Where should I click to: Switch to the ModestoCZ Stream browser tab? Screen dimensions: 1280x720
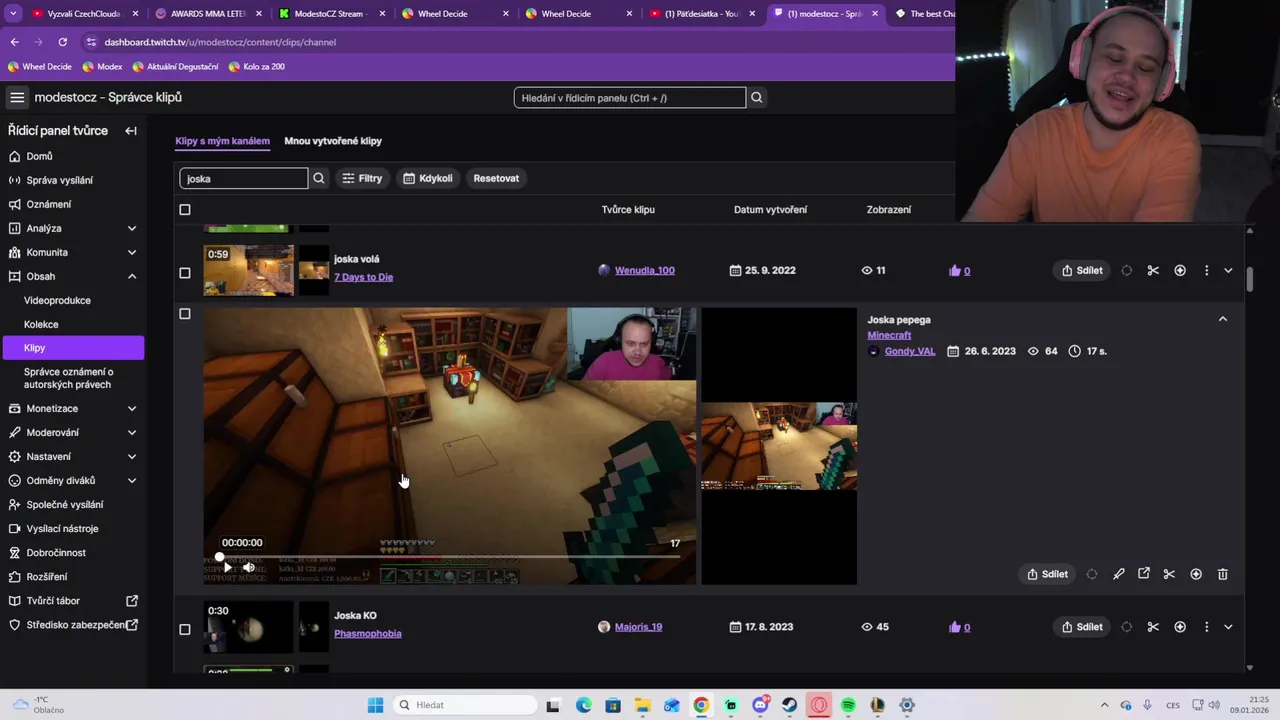[x=329, y=14]
